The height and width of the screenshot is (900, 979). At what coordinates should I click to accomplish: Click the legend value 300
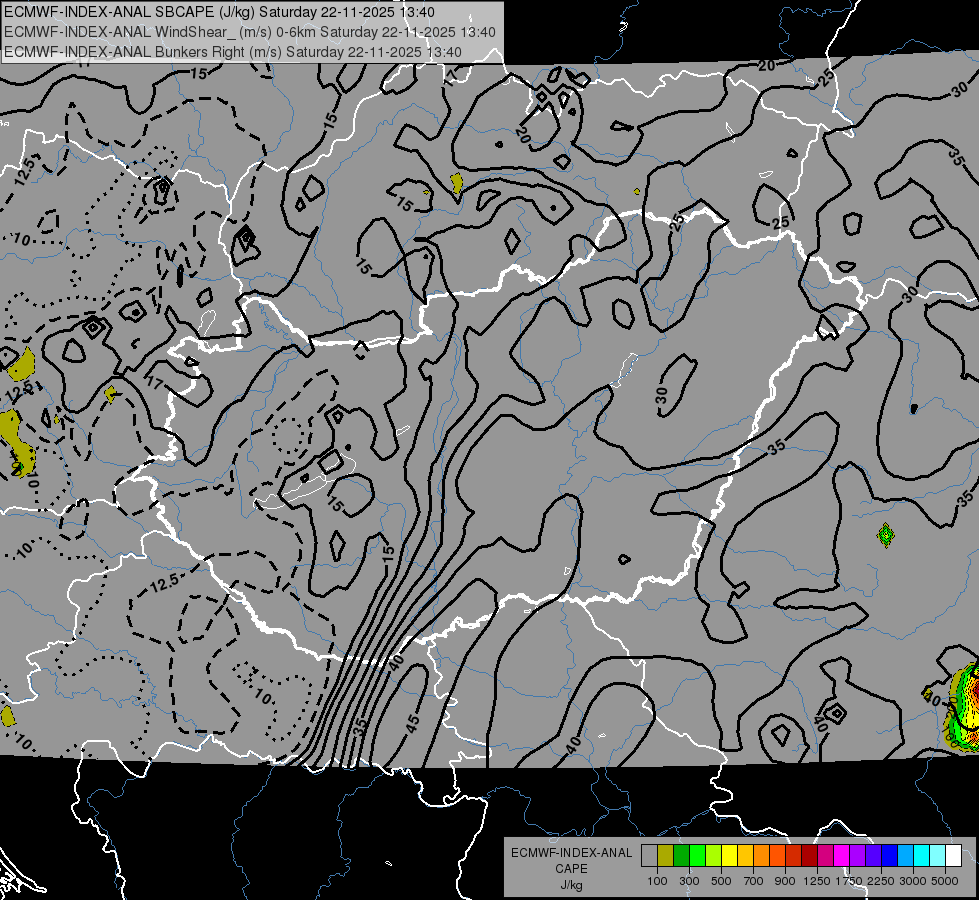click(x=689, y=881)
